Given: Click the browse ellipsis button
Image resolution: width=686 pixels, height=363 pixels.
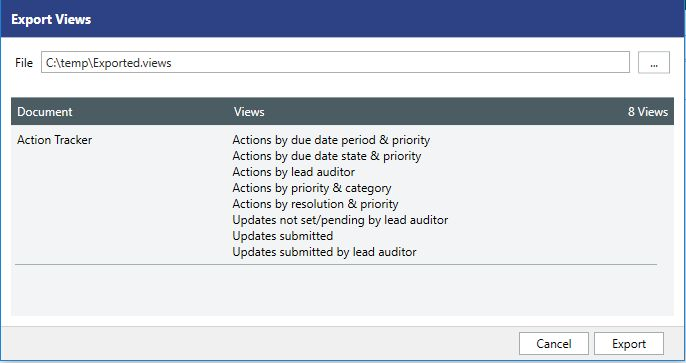Looking at the screenshot, I should click(654, 63).
